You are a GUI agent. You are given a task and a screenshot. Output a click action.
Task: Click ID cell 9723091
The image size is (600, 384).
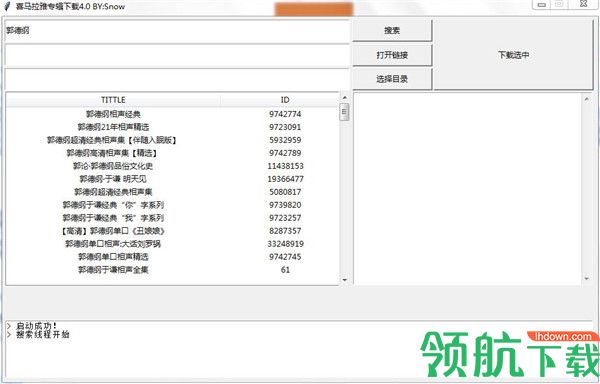point(285,127)
